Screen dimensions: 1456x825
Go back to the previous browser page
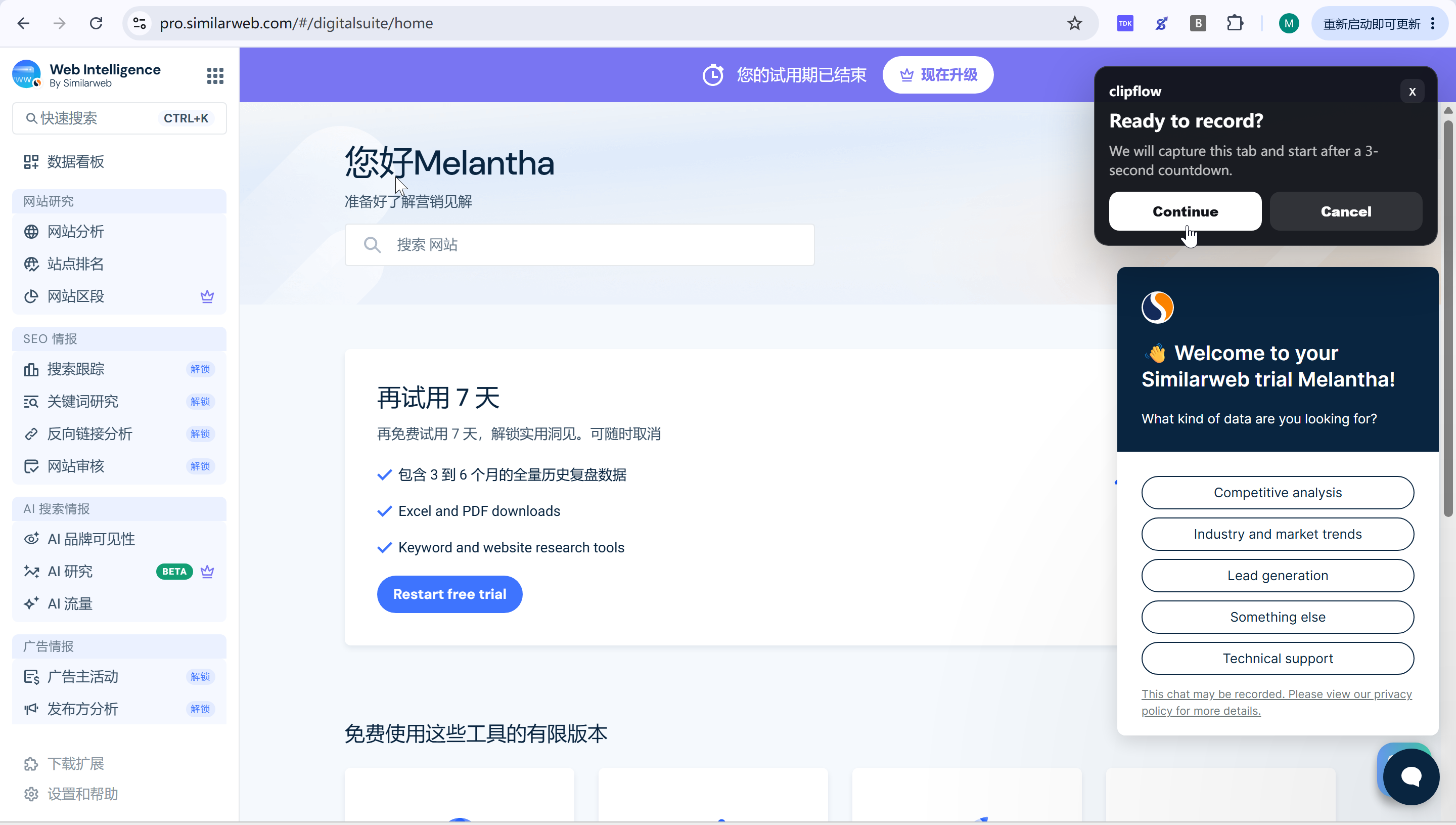(x=24, y=23)
